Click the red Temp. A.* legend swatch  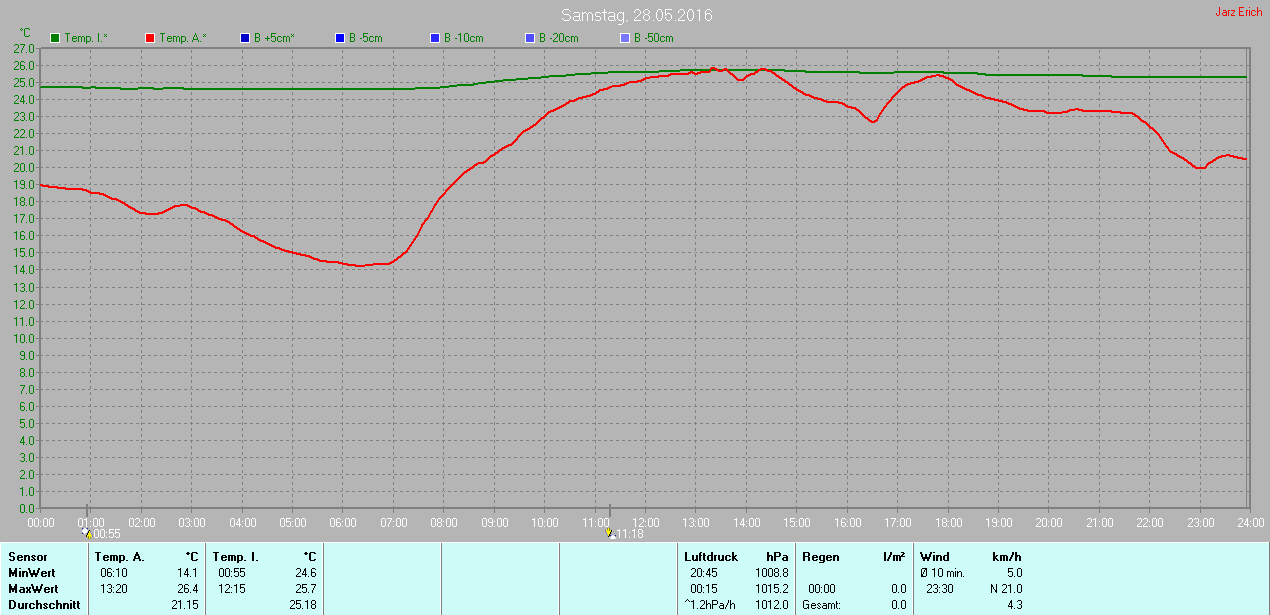pyautogui.click(x=150, y=38)
